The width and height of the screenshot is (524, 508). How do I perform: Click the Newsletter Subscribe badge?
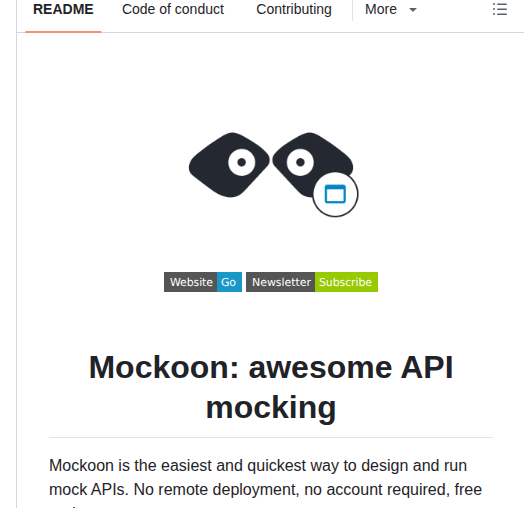(312, 282)
